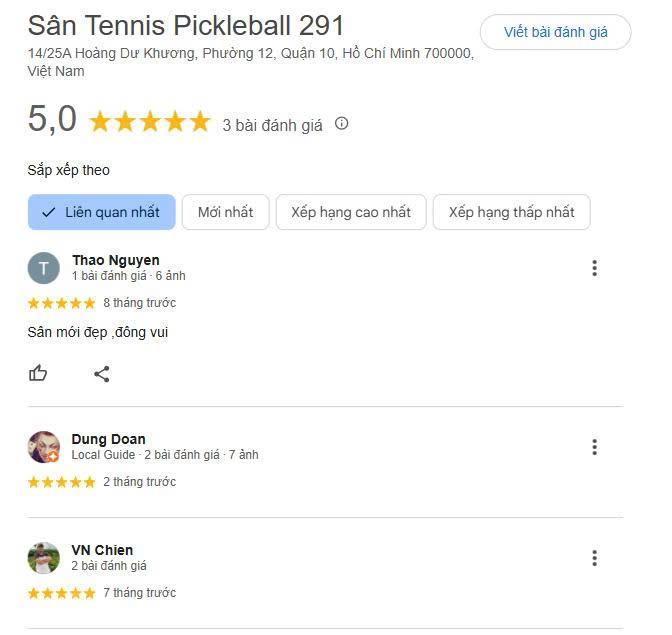Open VN Chien's reviewer profile name
The image size is (672, 635).
(102, 550)
